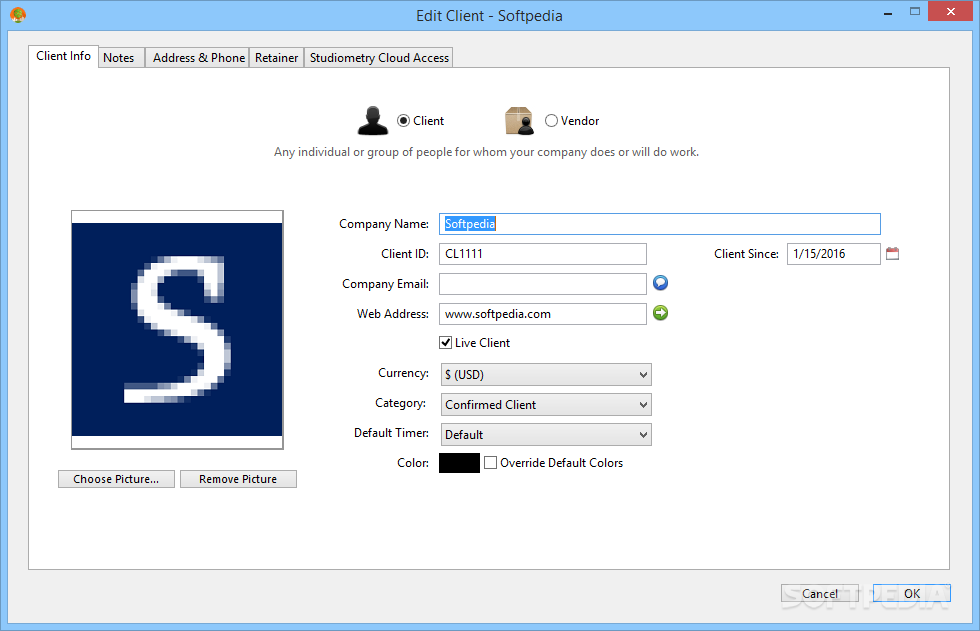Uncheck the Live Client checkbox
The width and height of the screenshot is (980, 631).
pyautogui.click(x=446, y=342)
